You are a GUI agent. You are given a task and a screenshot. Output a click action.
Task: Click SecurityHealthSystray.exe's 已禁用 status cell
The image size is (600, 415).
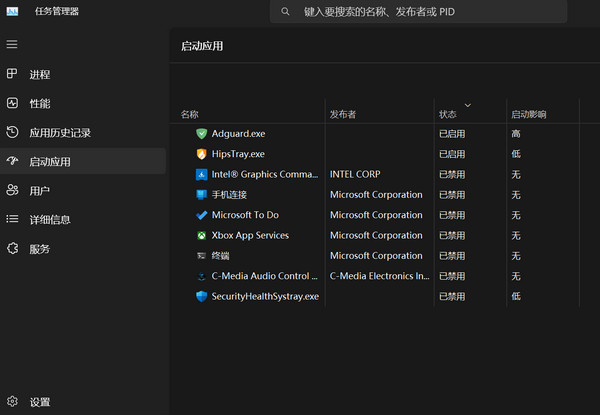[x=452, y=296]
